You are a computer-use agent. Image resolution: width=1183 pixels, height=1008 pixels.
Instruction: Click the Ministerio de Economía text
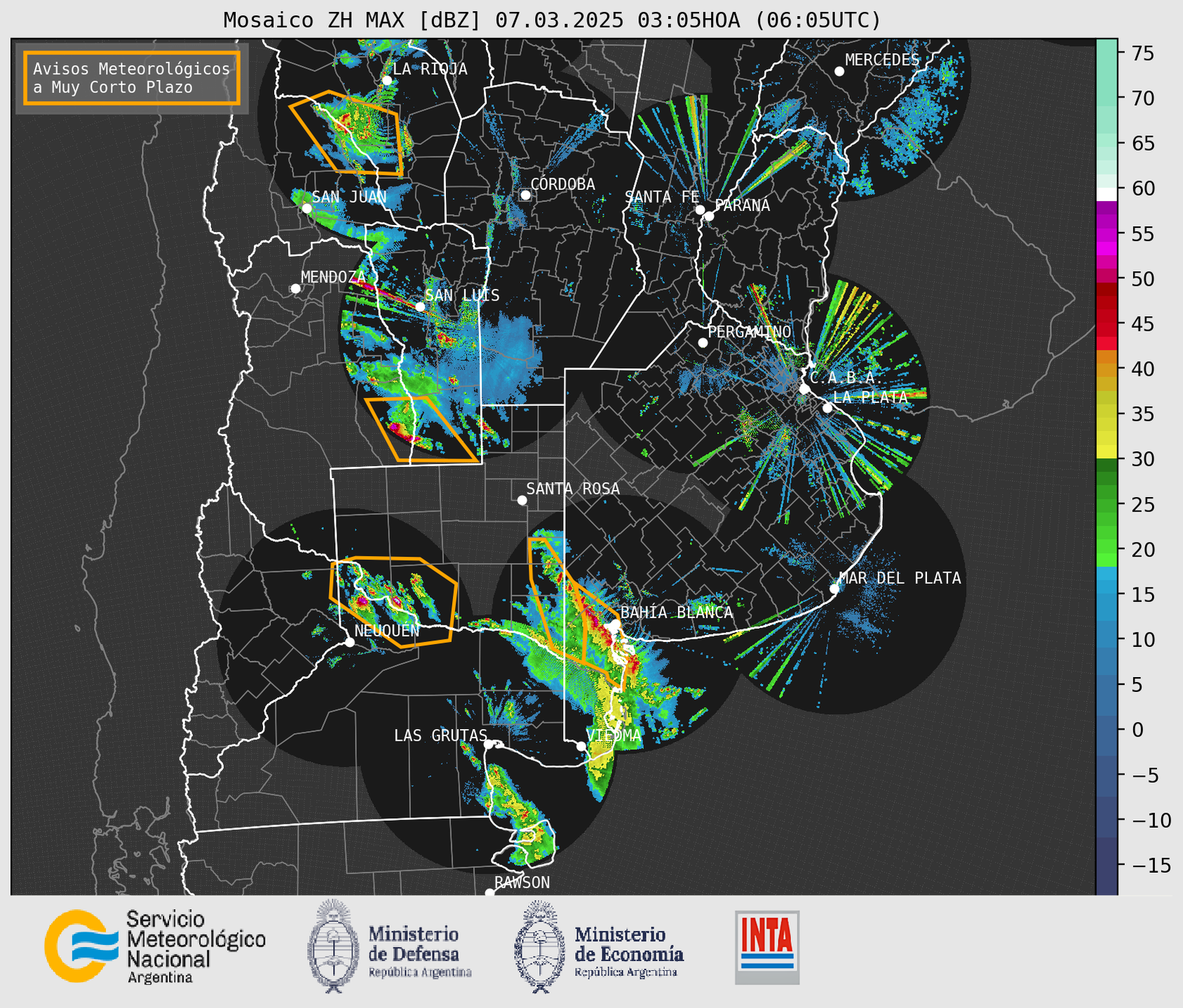tap(629, 952)
